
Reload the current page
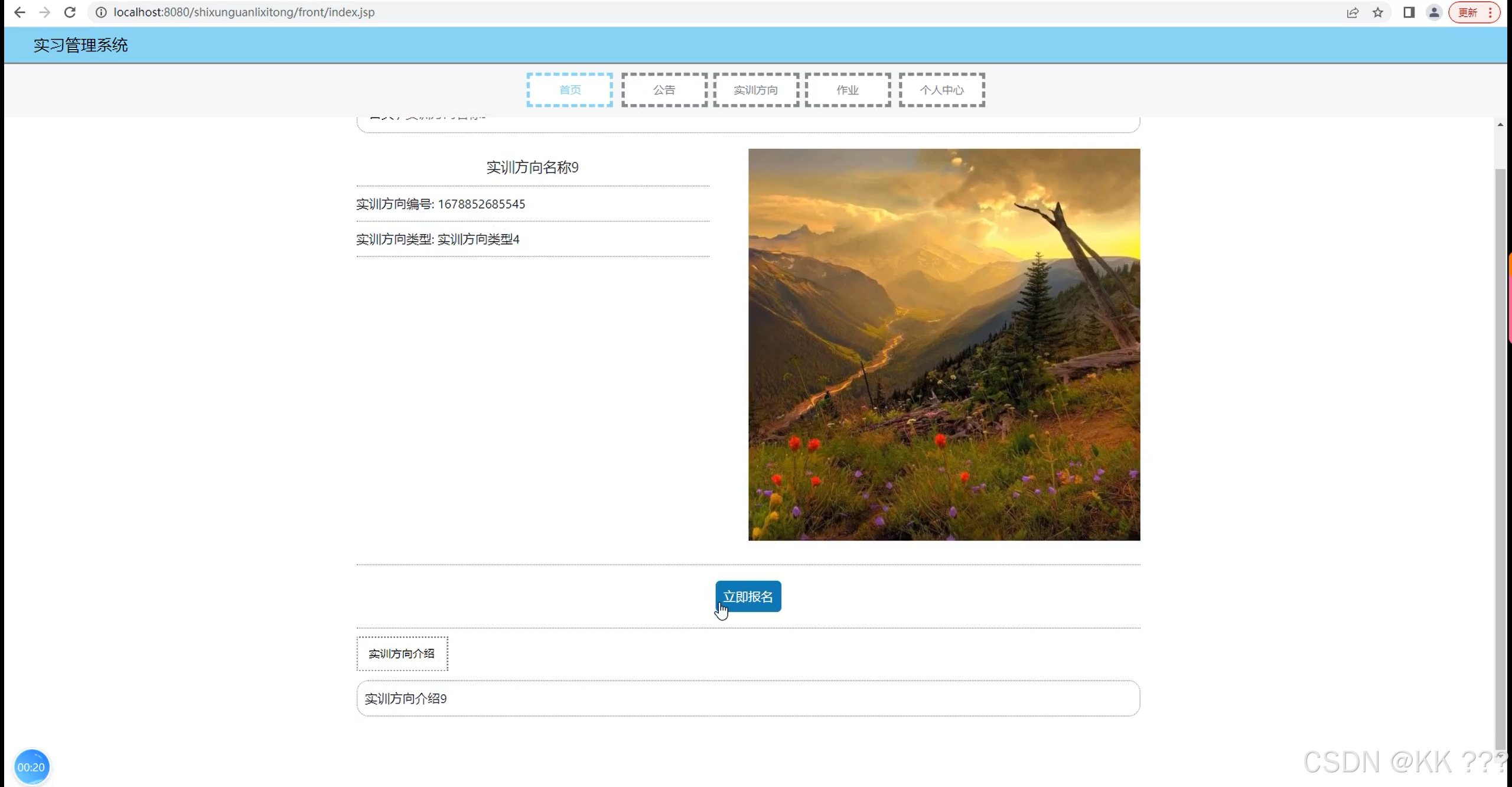pyautogui.click(x=70, y=12)
